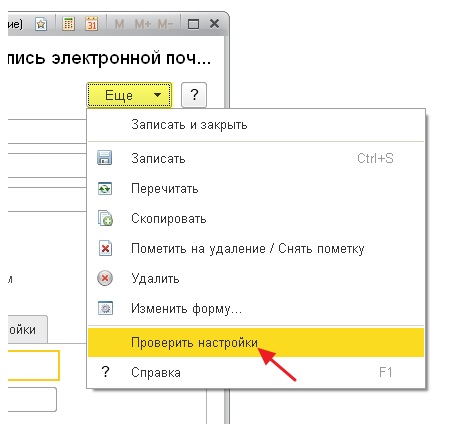Click the round red delete icon
Screen dimensions: 455x435
click(x=105, y=278)
